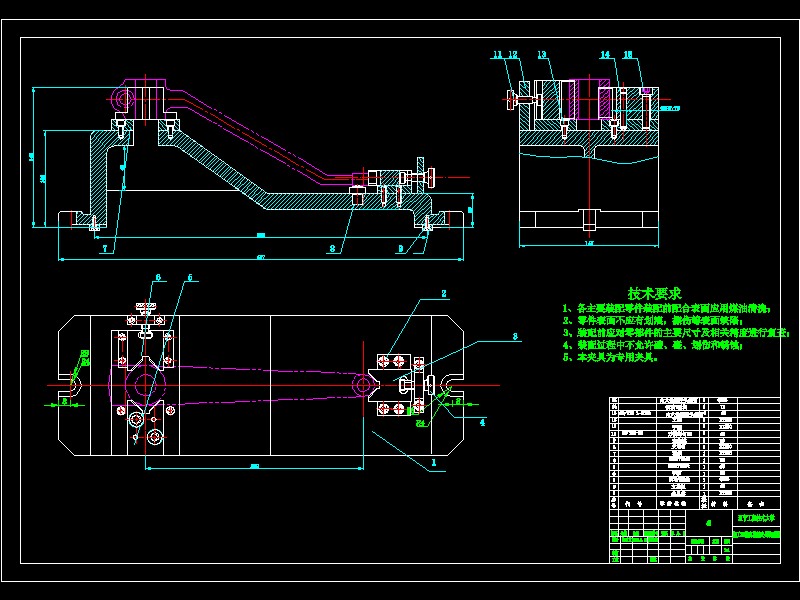The width and height of the screenshot is (800, 600).
Task: Select requirement line 5 本夹具为专用夹具
Action: [610, 358]
